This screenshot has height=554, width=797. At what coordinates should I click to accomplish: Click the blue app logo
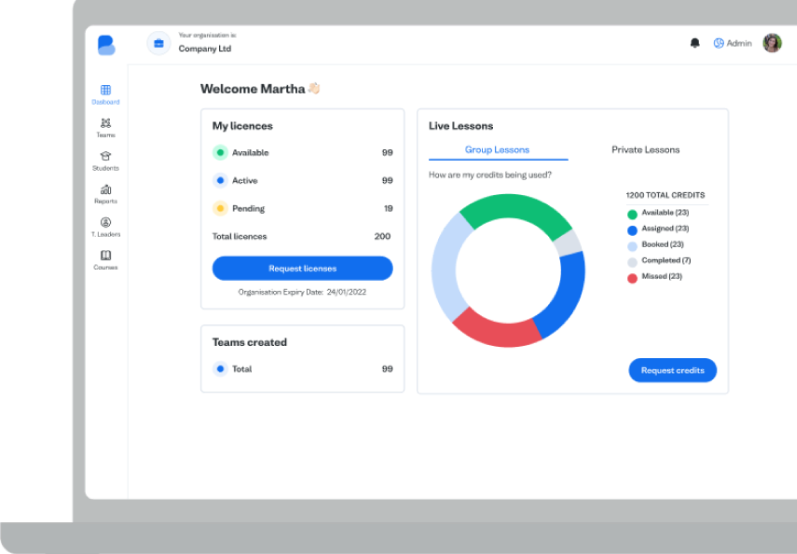106,45
